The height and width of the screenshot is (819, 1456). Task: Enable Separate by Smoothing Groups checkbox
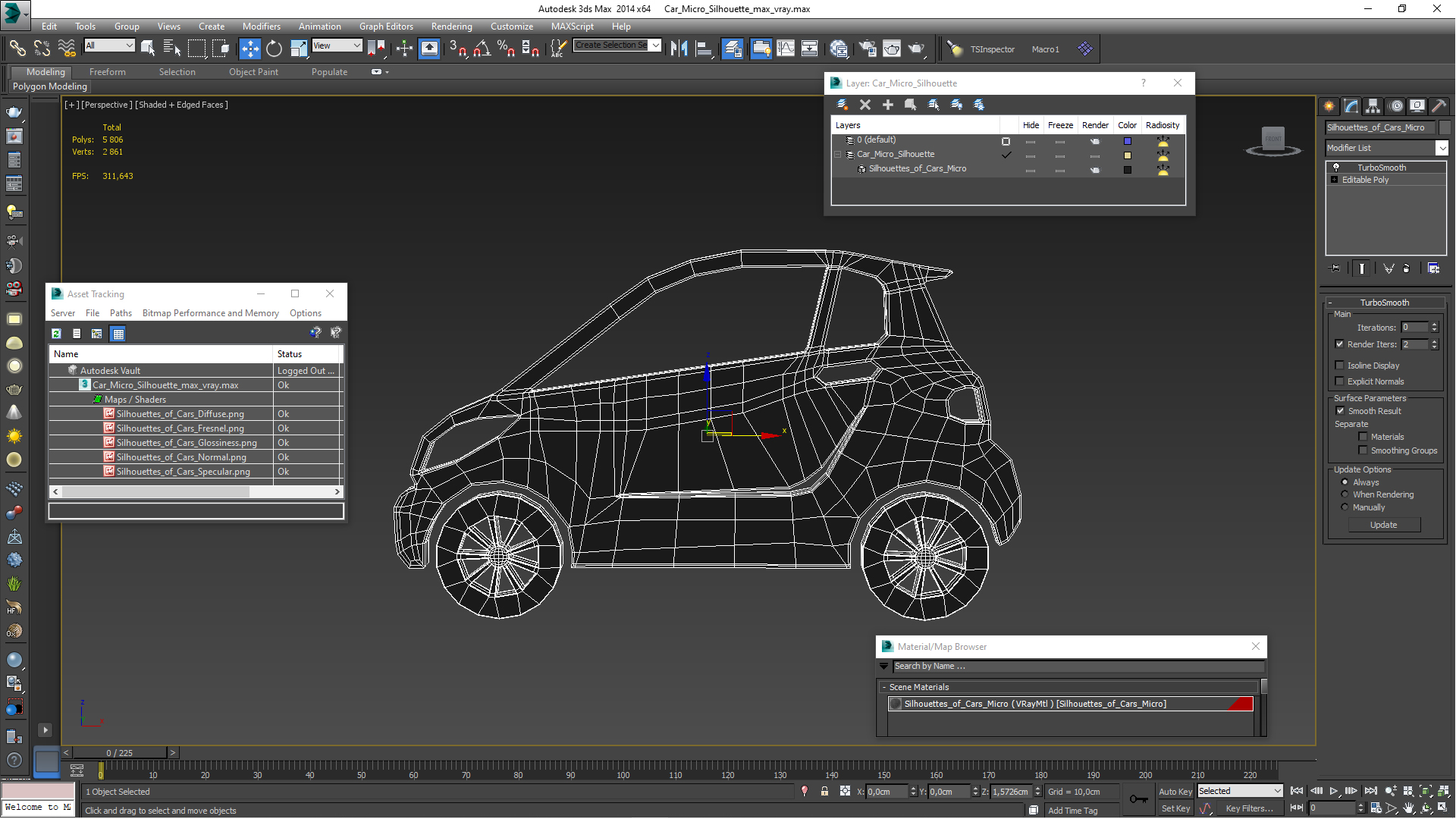(x=1363, y=450)
